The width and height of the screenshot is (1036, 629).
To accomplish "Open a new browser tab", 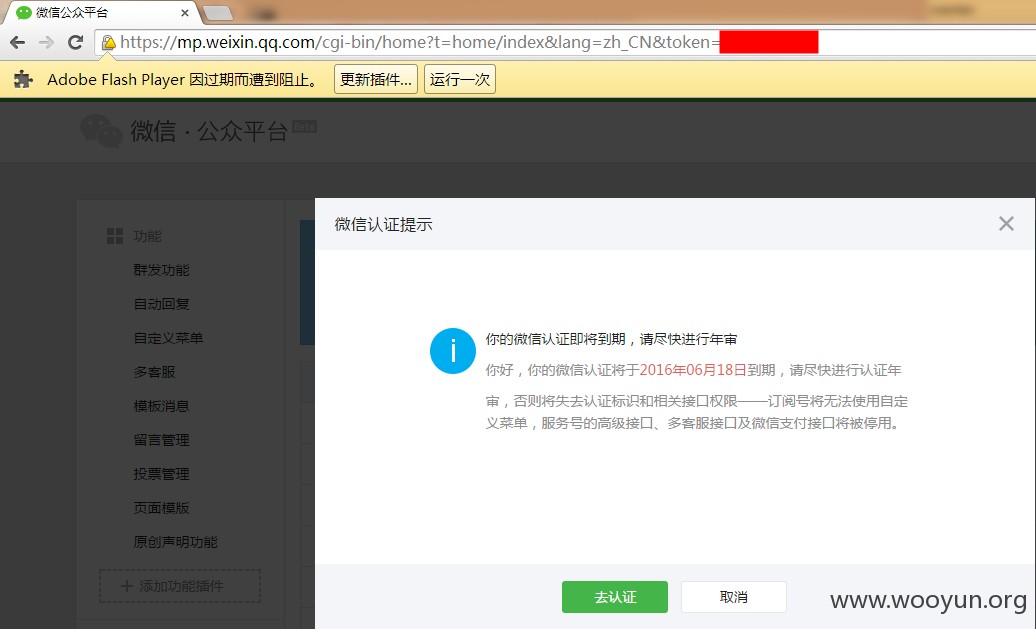I will (217, 13).
